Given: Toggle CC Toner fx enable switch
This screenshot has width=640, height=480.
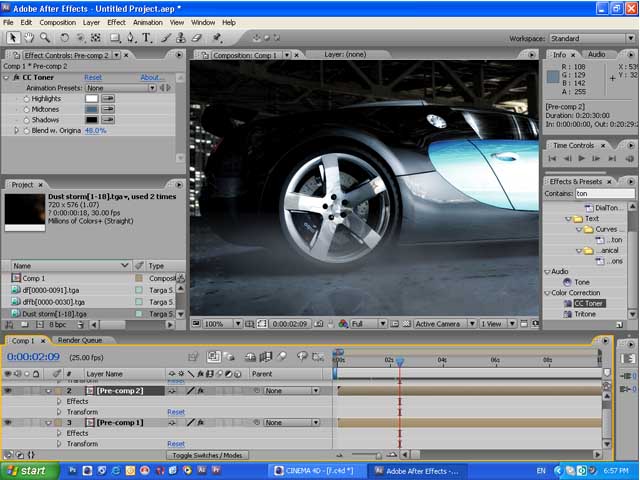Looking at the screenshot, I should pyautogui.click(x=16, y=77).
